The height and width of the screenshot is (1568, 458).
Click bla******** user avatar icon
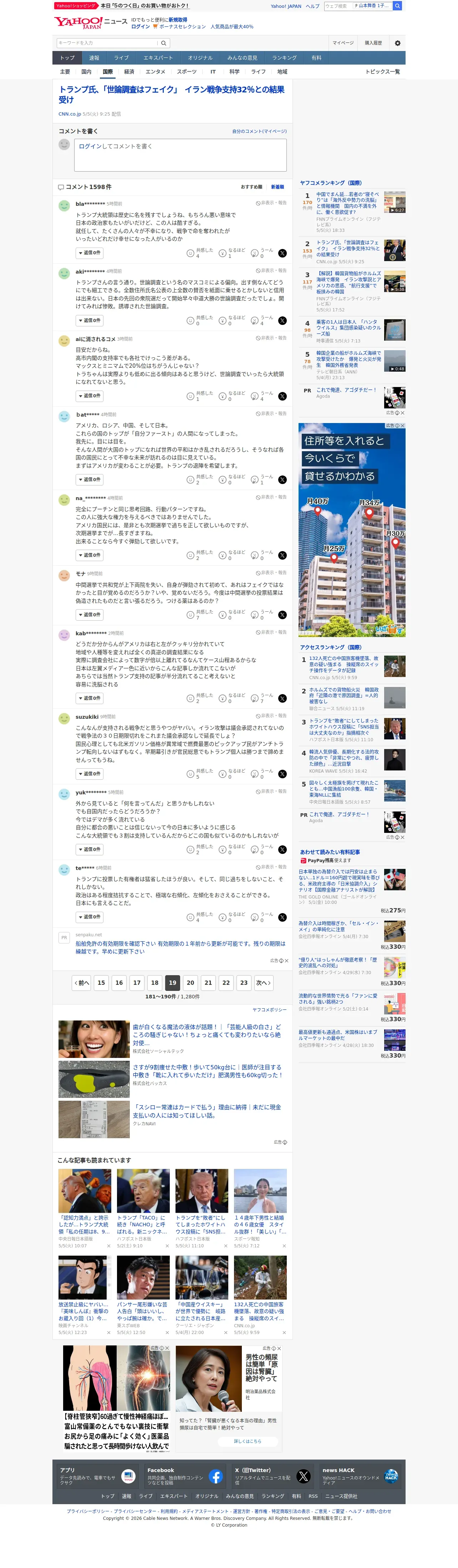pyautogui.click(x=64, y=206)
